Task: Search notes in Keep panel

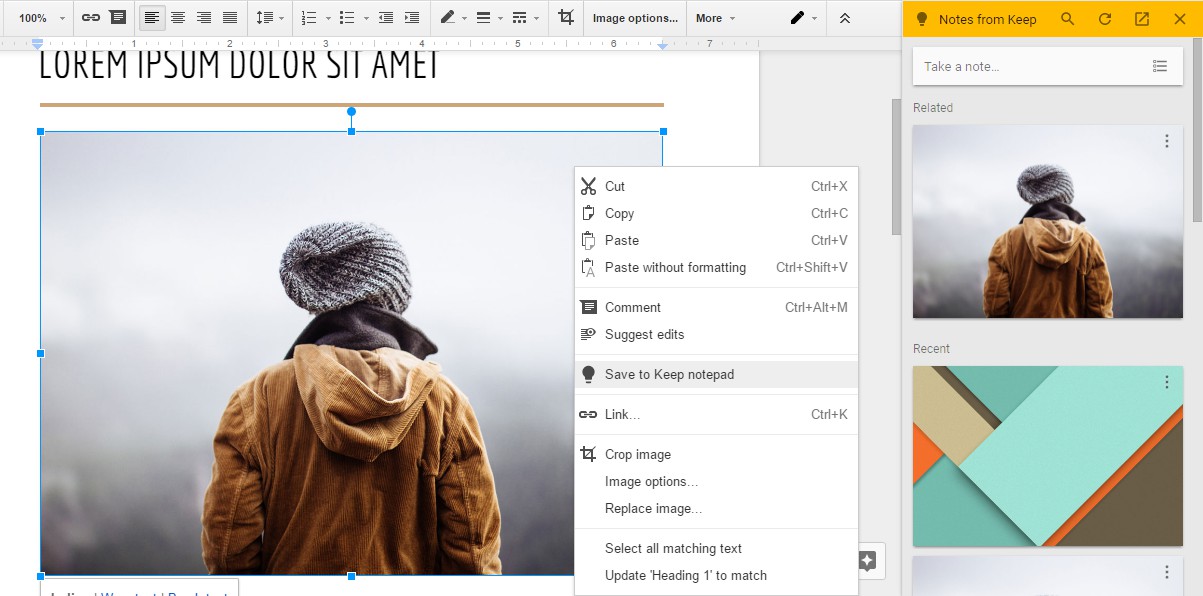Action: coord(1068,19)
